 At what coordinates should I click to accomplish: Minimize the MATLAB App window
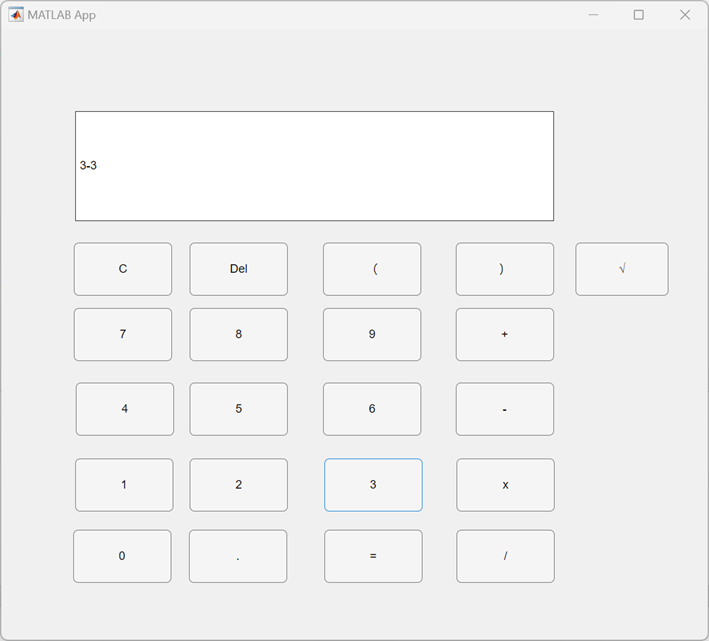593,15
